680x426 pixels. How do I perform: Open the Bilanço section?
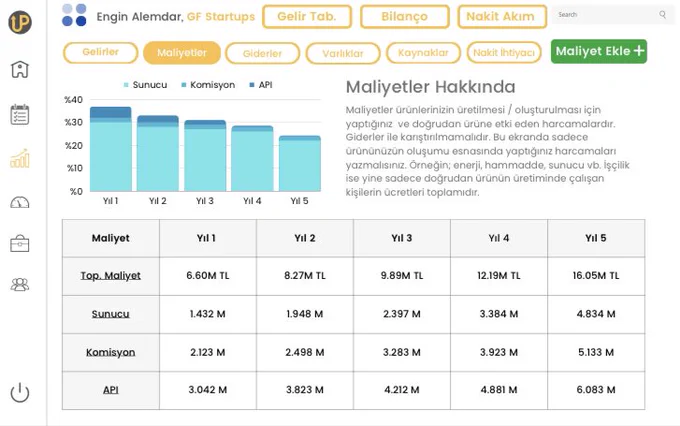click(x=404, y=16)
